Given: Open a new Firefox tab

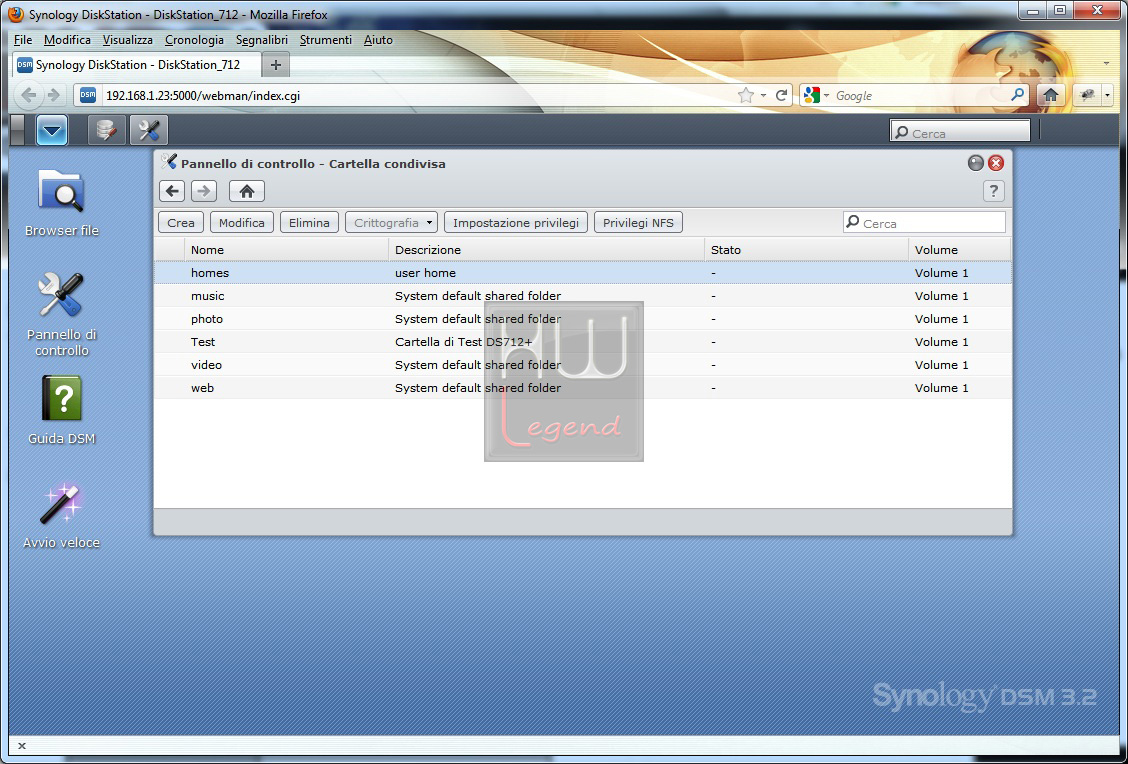Looking at the screenshot, I should click(x=276, y=65).
